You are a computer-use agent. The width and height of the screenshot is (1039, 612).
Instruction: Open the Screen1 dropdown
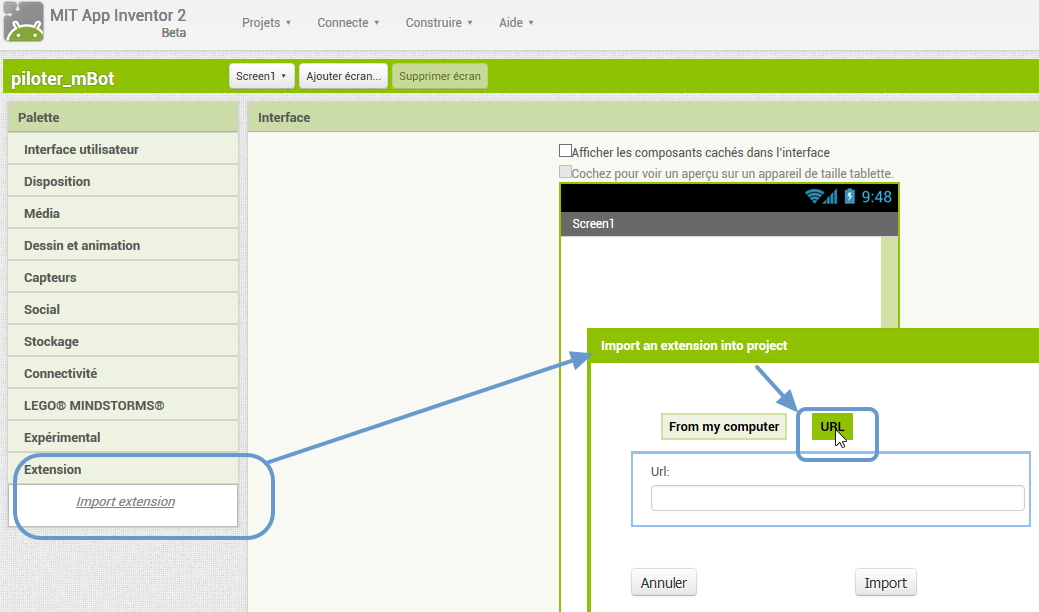point(262,76)
